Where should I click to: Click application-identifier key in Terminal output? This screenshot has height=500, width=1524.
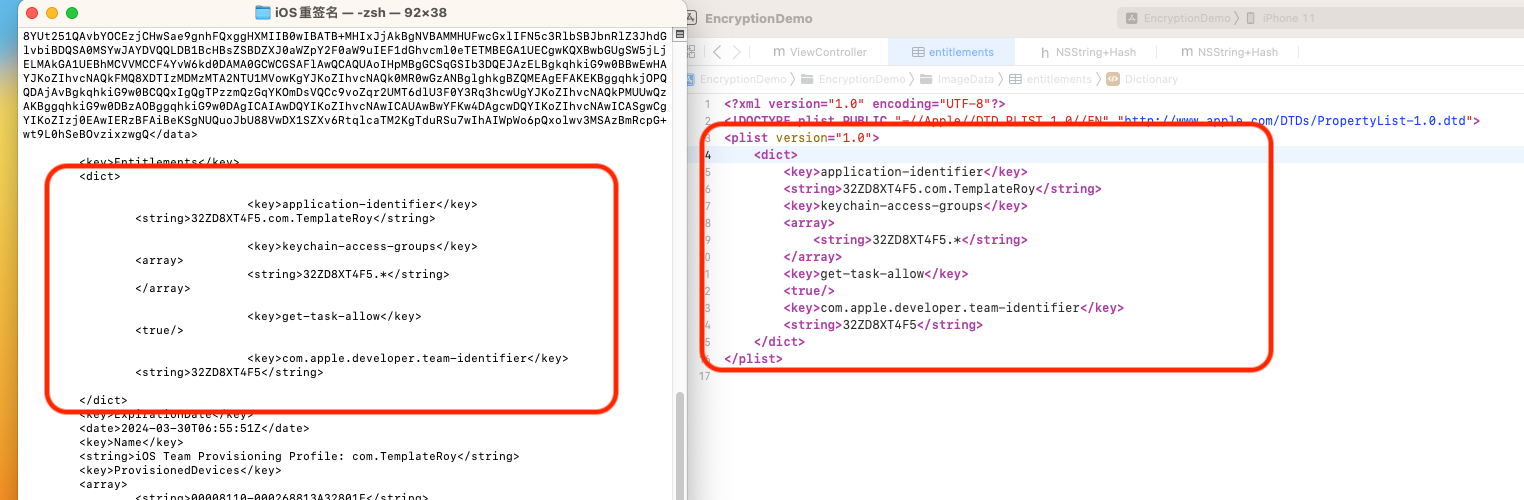(x=362, y=204)
